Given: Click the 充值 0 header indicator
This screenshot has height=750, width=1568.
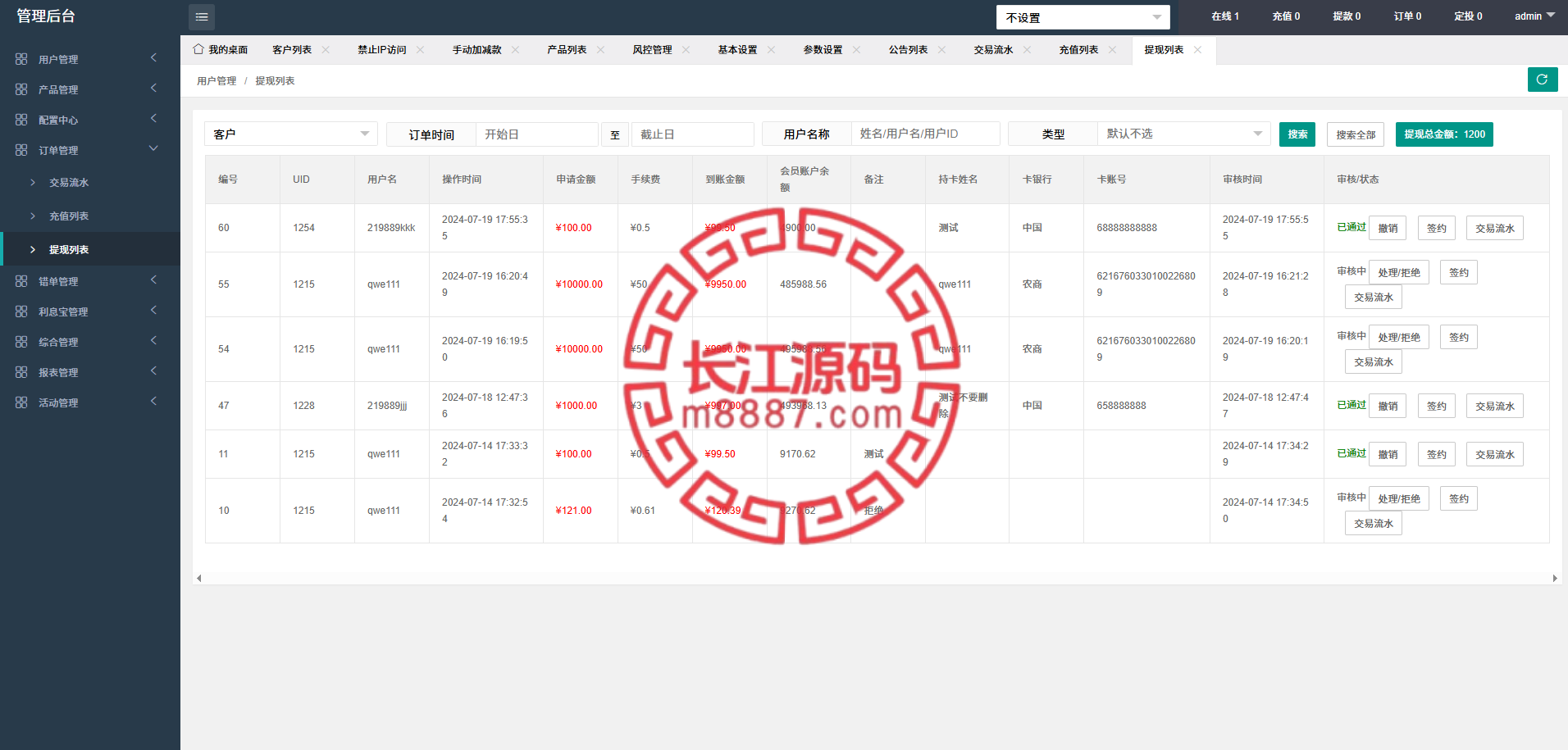Looking at the screenshot, I should coord(1286,16).
